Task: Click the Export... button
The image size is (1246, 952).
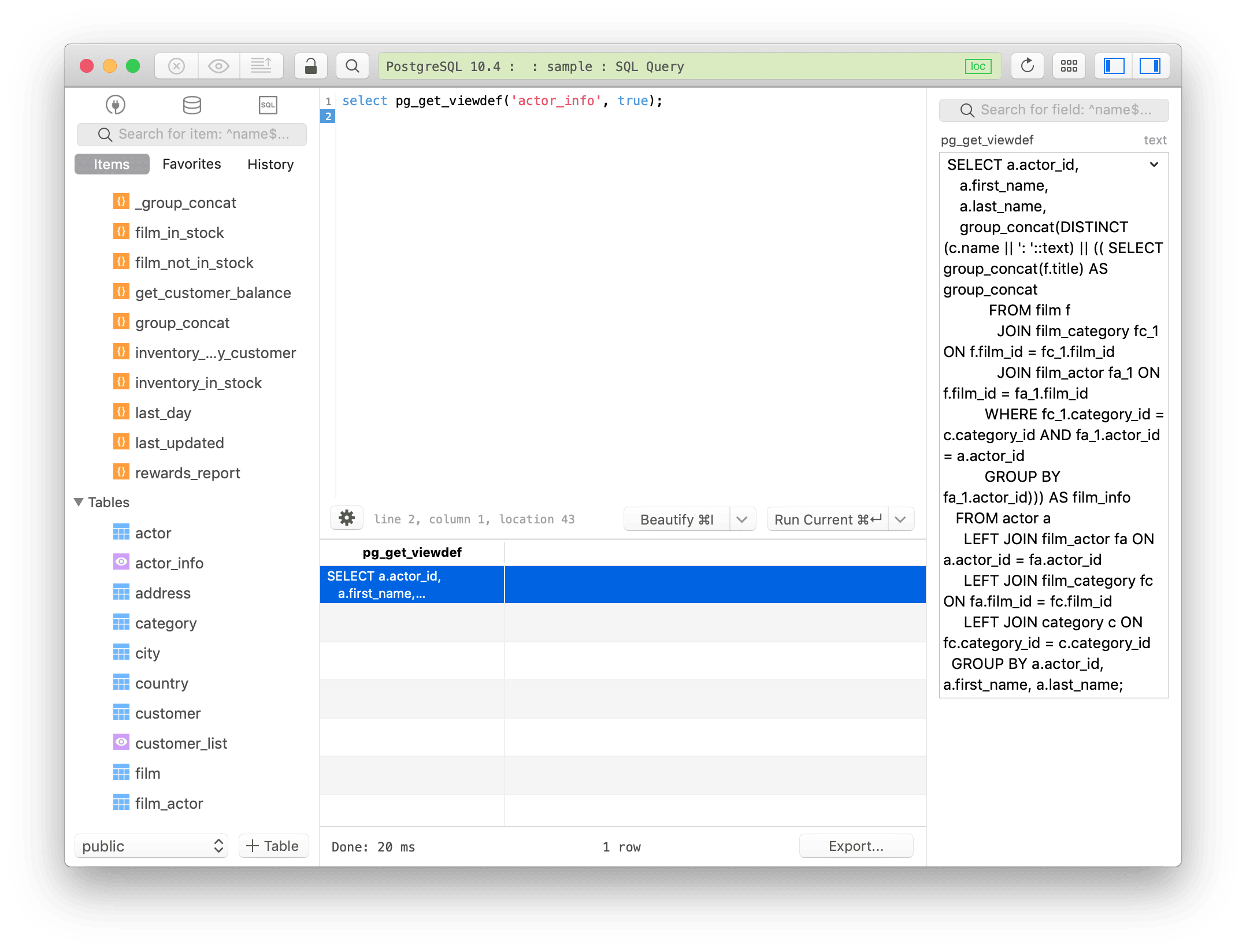Action: (856, 846)
